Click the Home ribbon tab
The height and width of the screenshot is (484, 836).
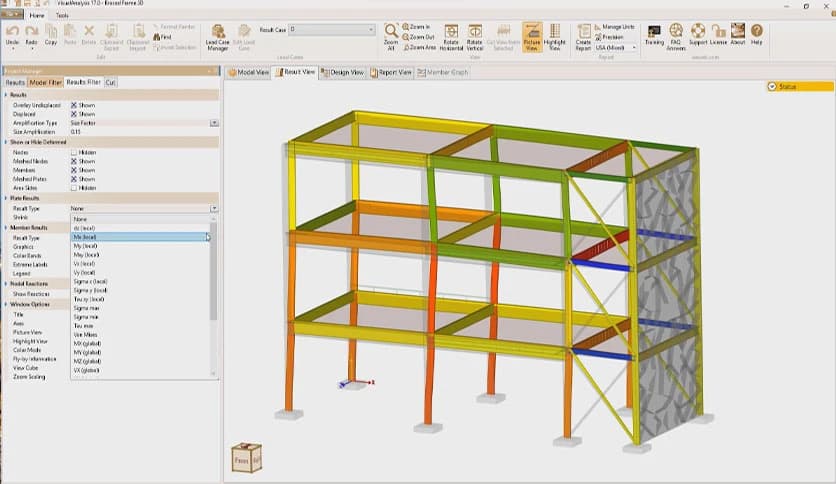coord(37,15)
